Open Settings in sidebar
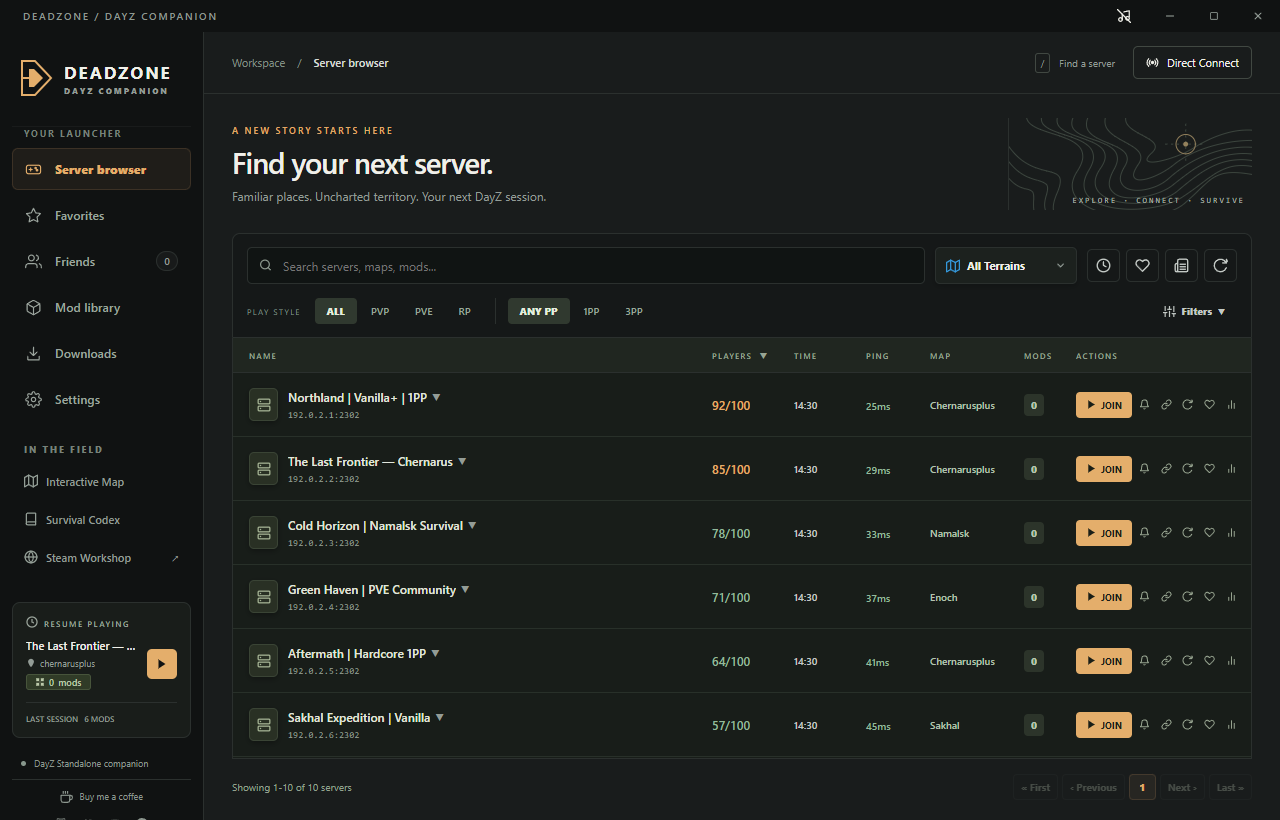This screenshot has height=820, width=1280. tap(101, 399)
